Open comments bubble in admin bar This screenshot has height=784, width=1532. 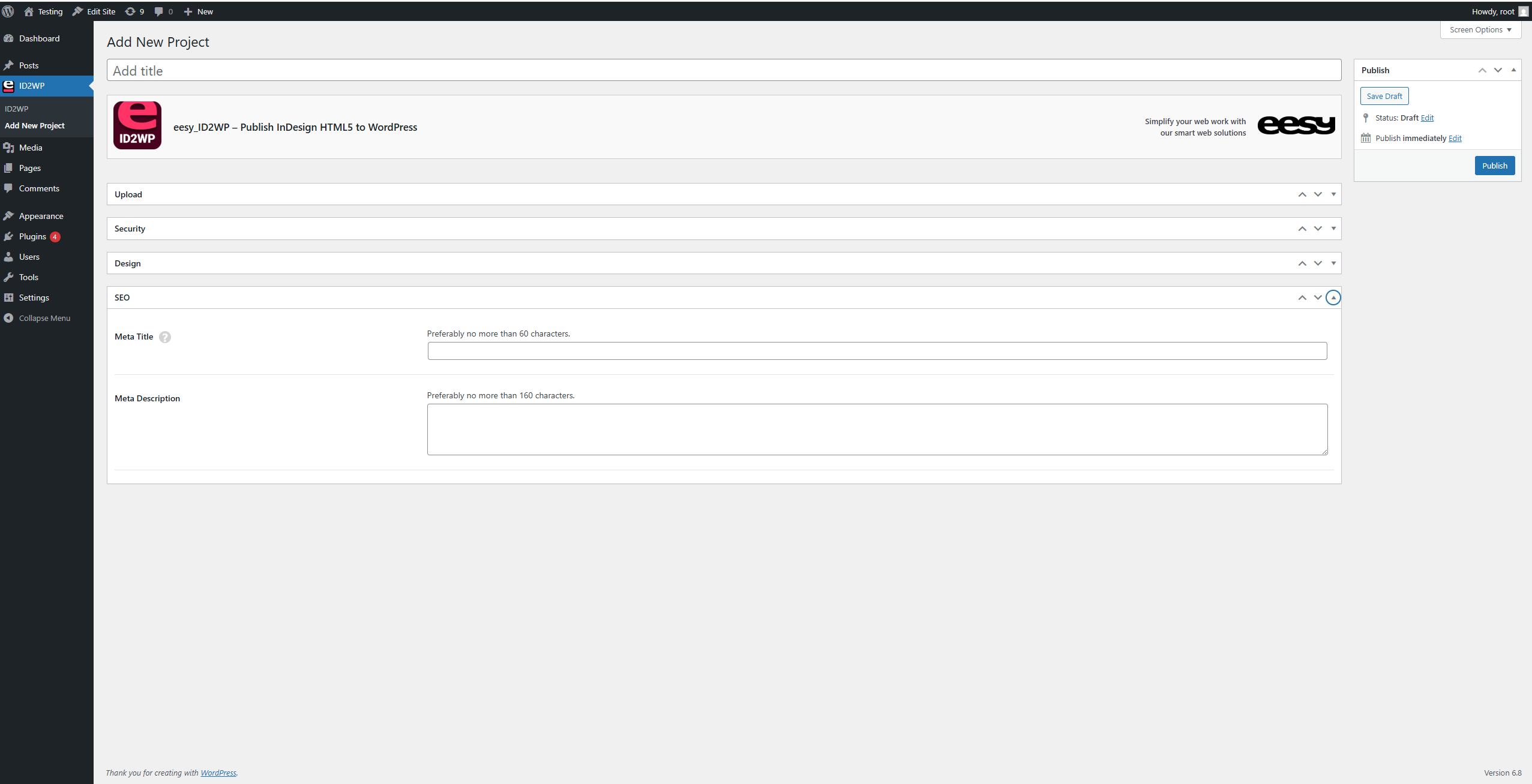coord(163,11)
